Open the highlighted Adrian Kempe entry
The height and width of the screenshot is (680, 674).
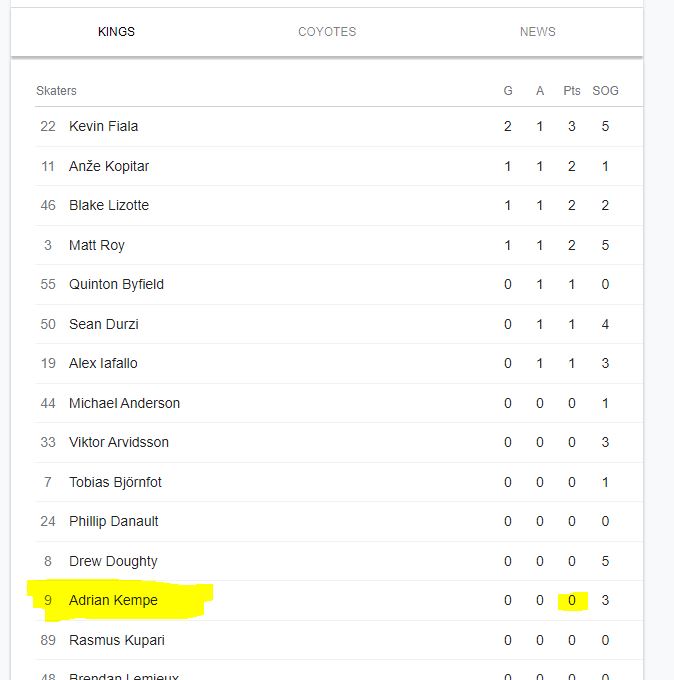click(113, 600)
